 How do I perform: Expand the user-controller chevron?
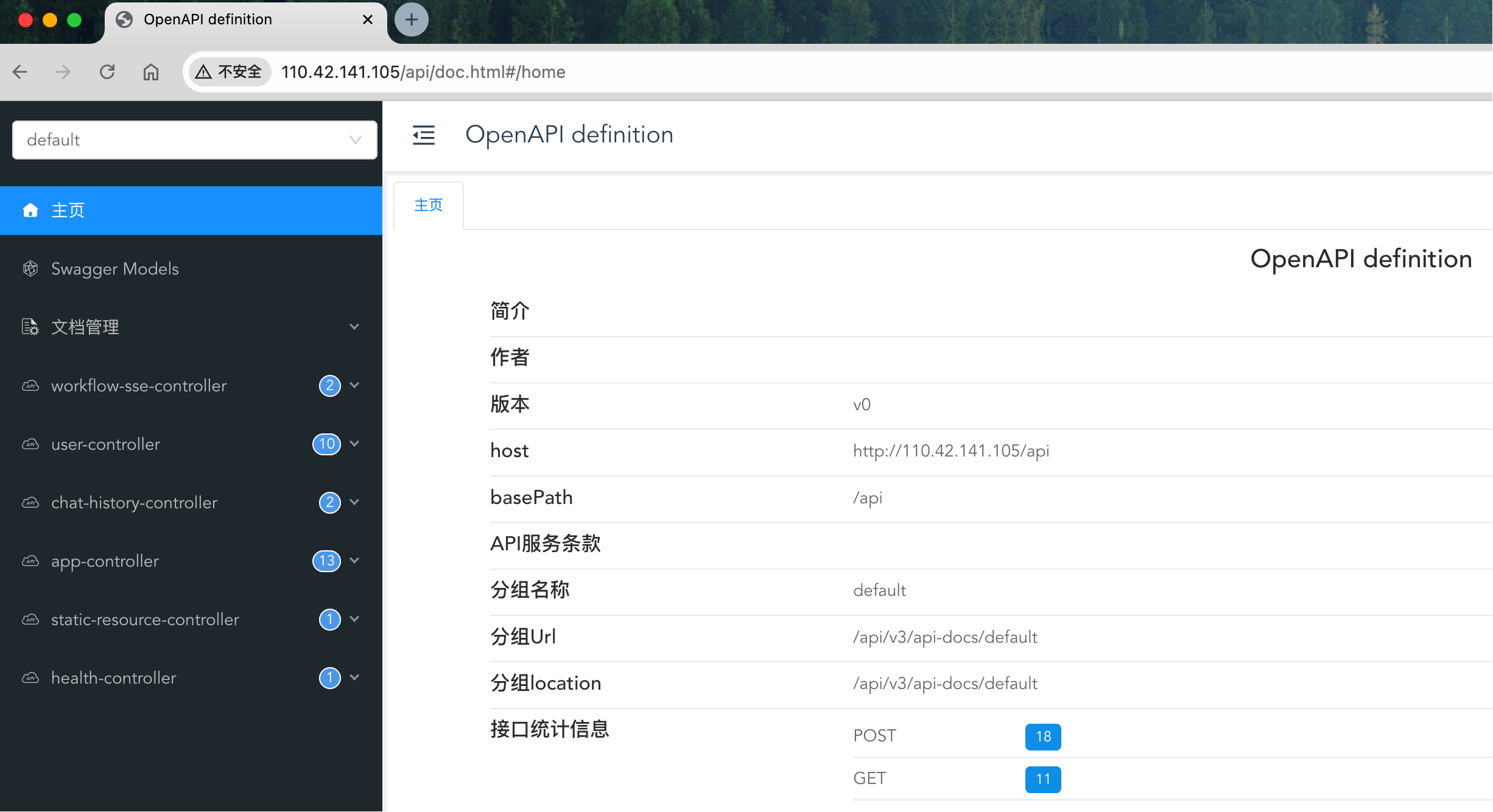coord(355,444)
